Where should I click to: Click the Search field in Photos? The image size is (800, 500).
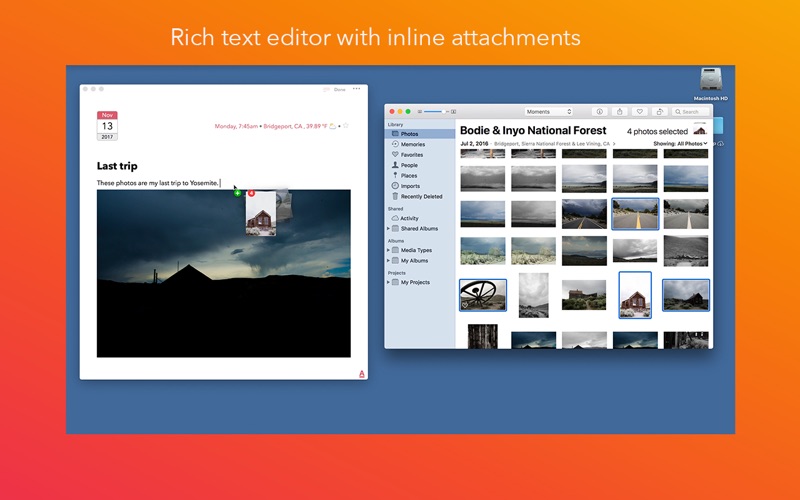pyautogui.click(x=690, y=112)
